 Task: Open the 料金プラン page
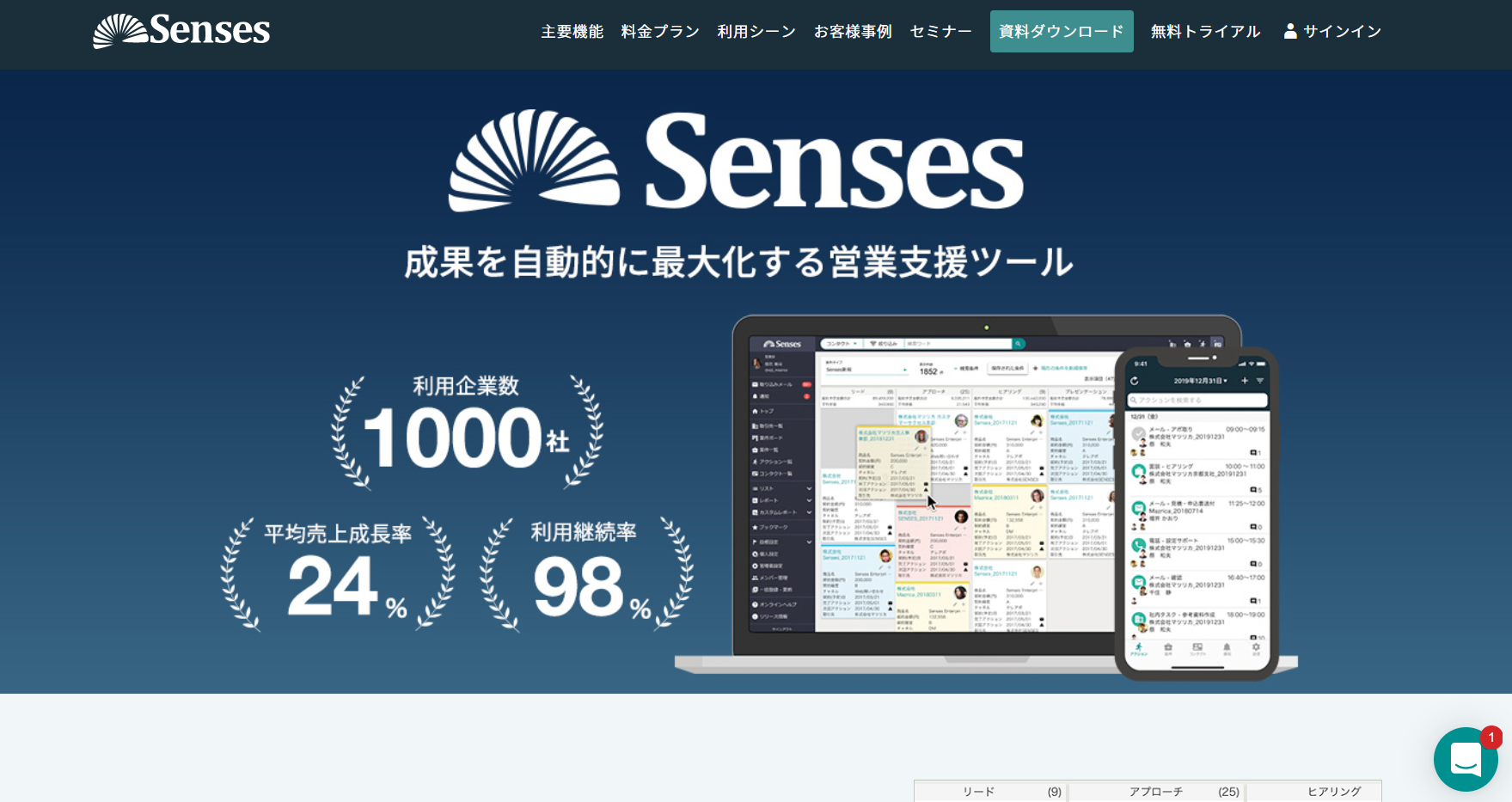(660, 32)
